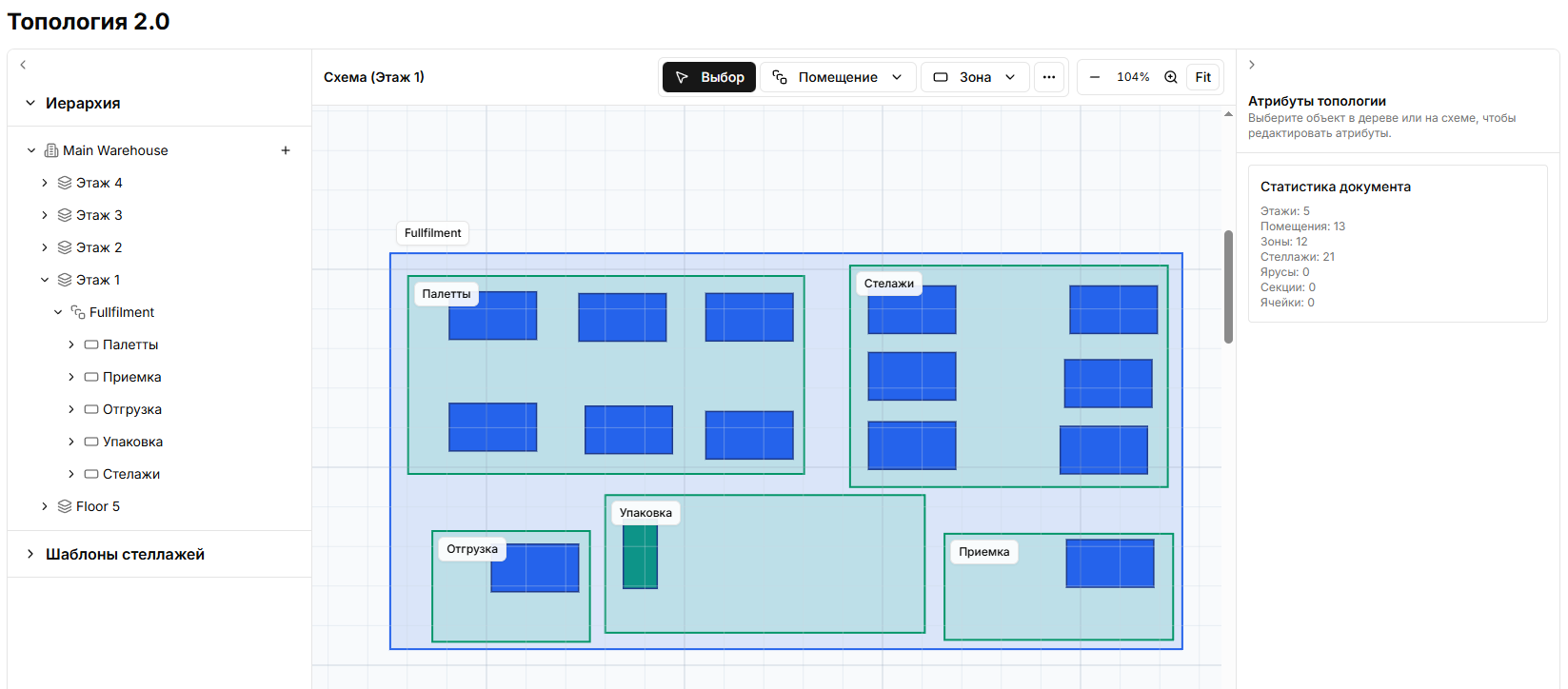Viewport: 1568px width, 689px height.
Task: Collapse the right attributes panel arrow
Action: tap(1252, 65)
